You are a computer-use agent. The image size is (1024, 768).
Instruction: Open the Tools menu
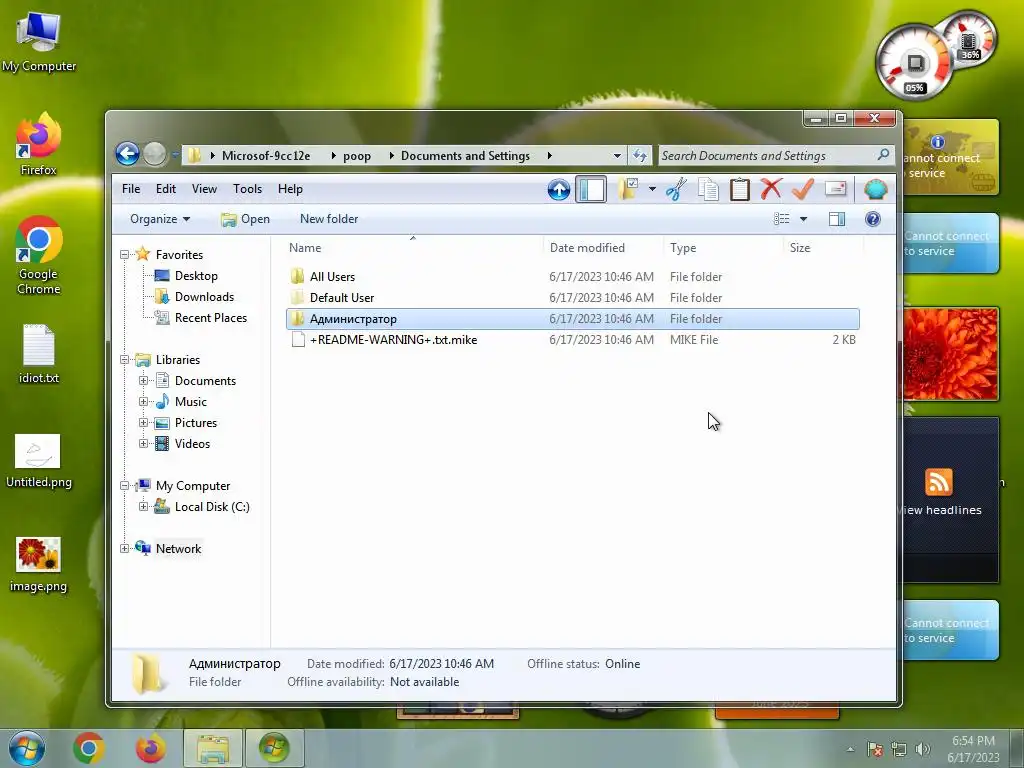247,189
